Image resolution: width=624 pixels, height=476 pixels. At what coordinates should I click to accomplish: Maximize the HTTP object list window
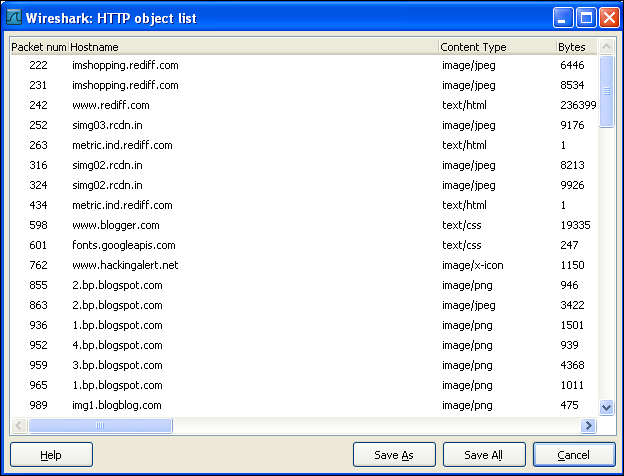586,18
